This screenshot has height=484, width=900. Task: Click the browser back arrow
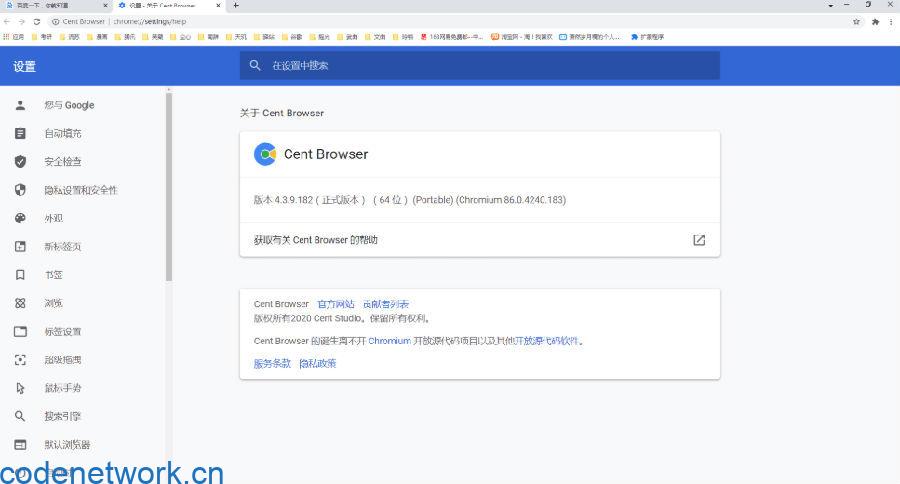[7, 21]
